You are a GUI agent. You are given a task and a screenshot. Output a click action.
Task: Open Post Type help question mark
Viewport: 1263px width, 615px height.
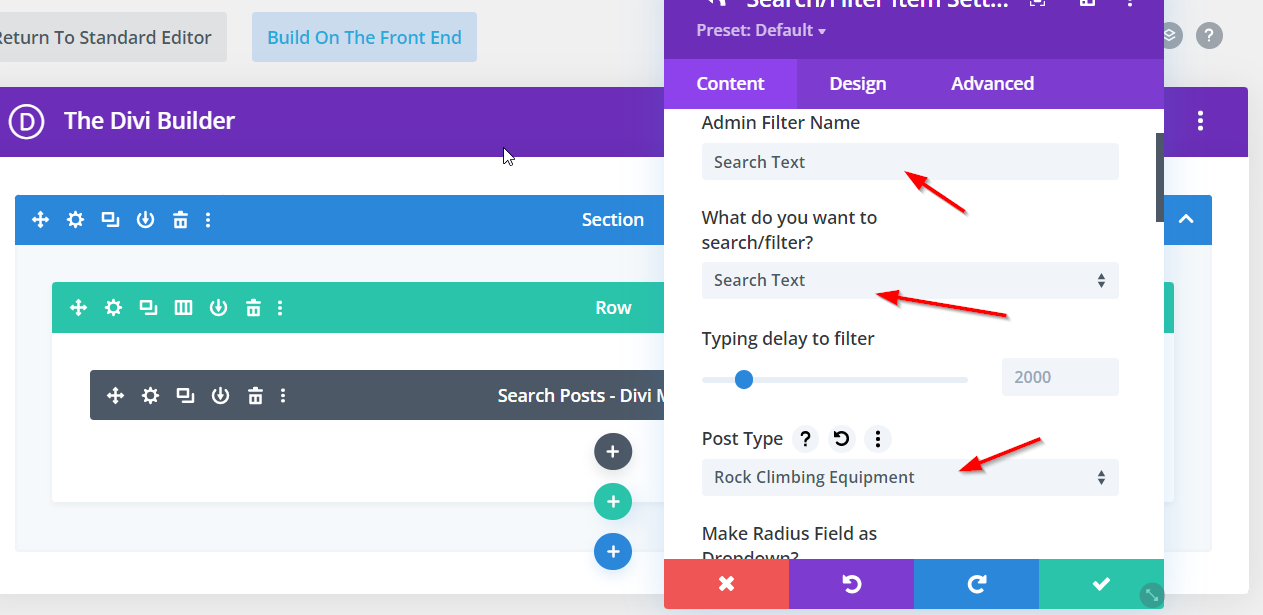click(x=805, y=439)
